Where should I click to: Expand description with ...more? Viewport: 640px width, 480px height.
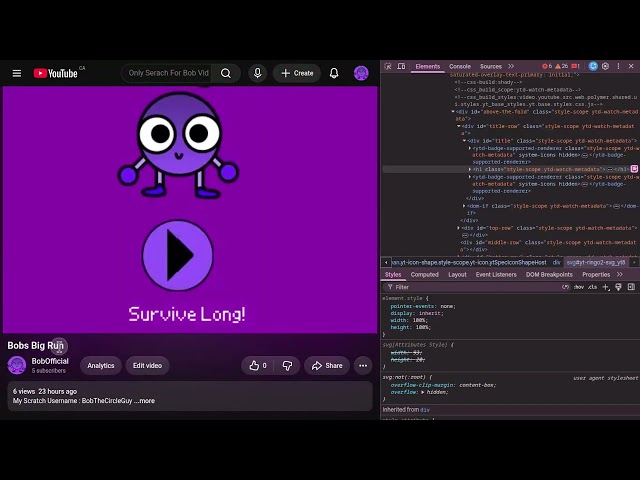click(144, 401)
